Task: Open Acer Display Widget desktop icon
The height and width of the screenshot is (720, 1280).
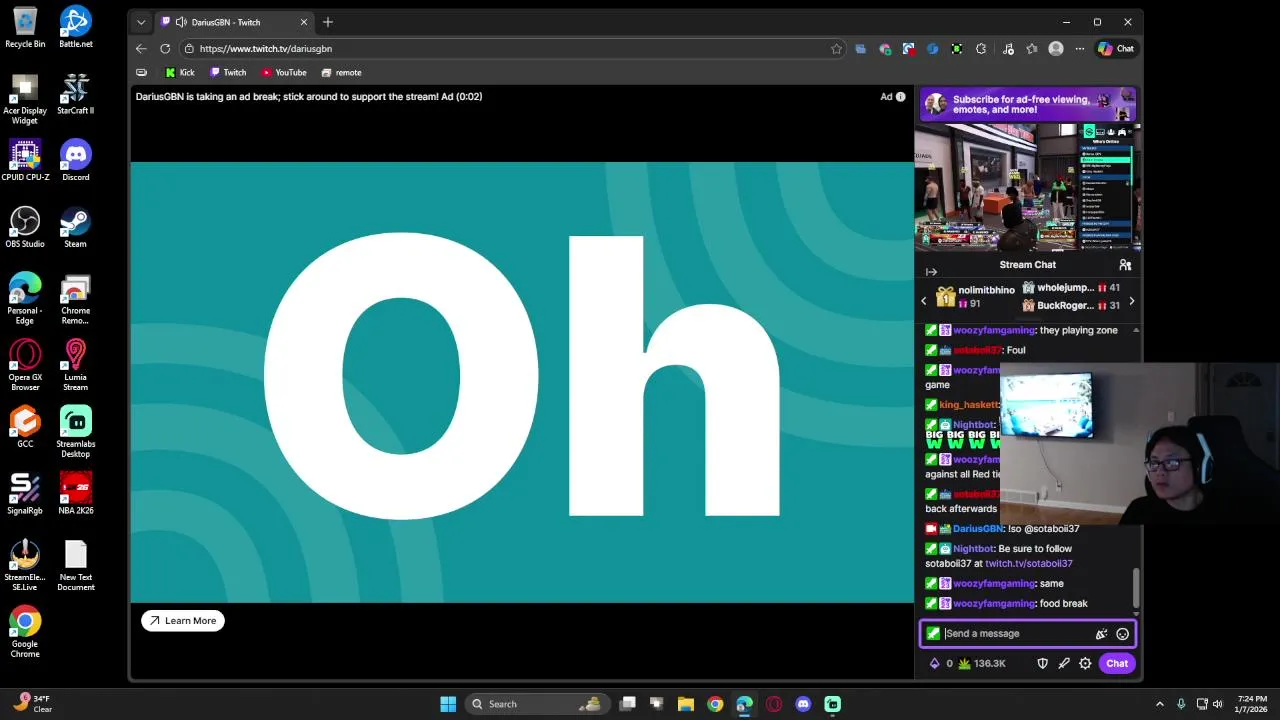Action: (x=25, y=99)
